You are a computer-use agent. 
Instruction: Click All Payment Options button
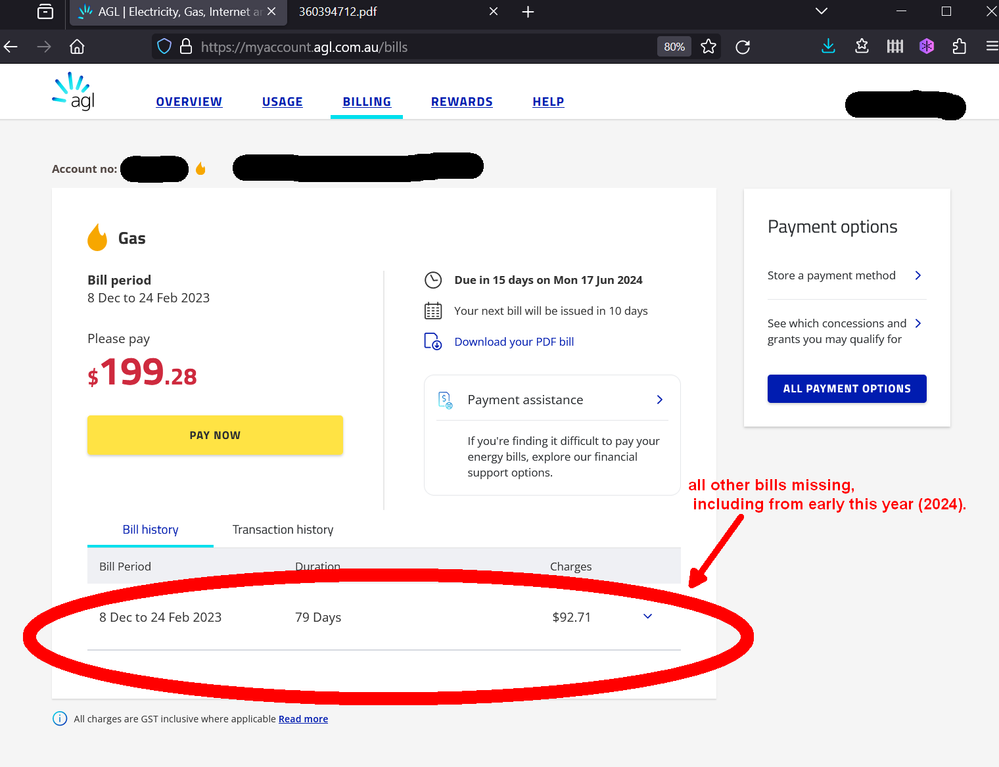pos(846,388)
